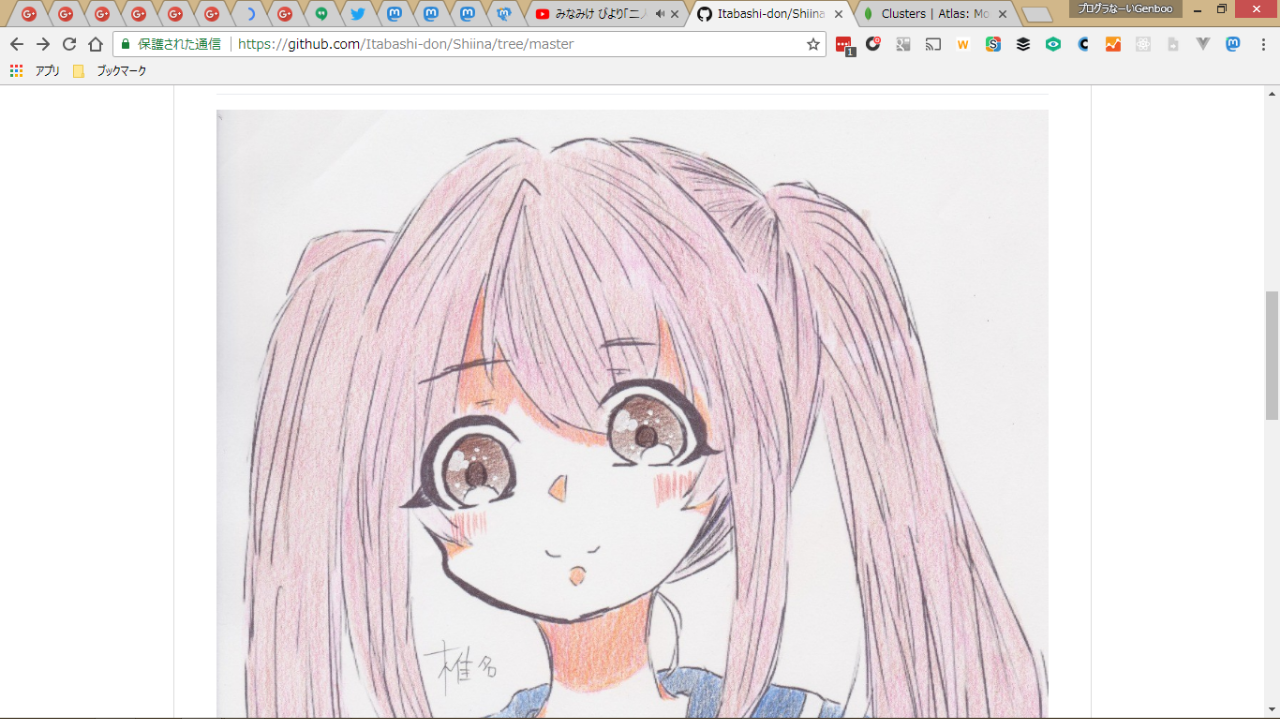Click the Vue devtools extension icon
Viewport: 1280px width, 719px height.
pyautogui.click(x=1203, y=44)
